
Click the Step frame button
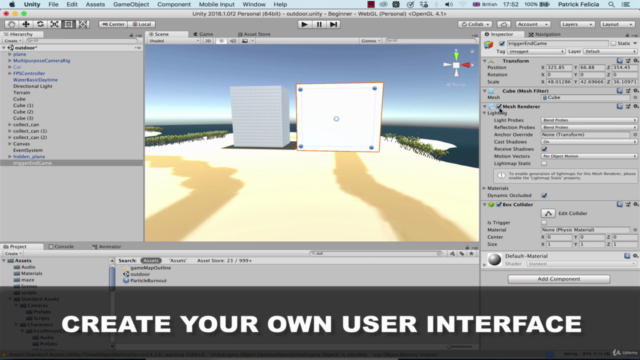(x=333, y=24)
